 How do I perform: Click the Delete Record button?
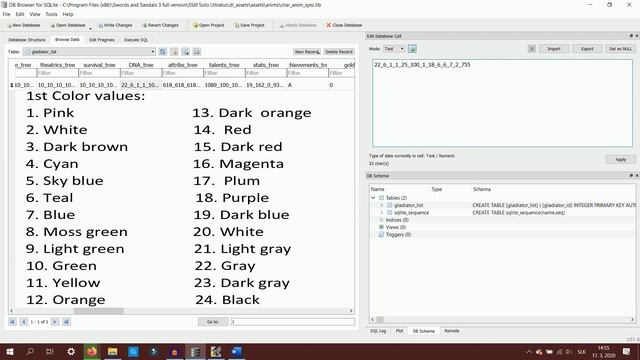(339, 52)
